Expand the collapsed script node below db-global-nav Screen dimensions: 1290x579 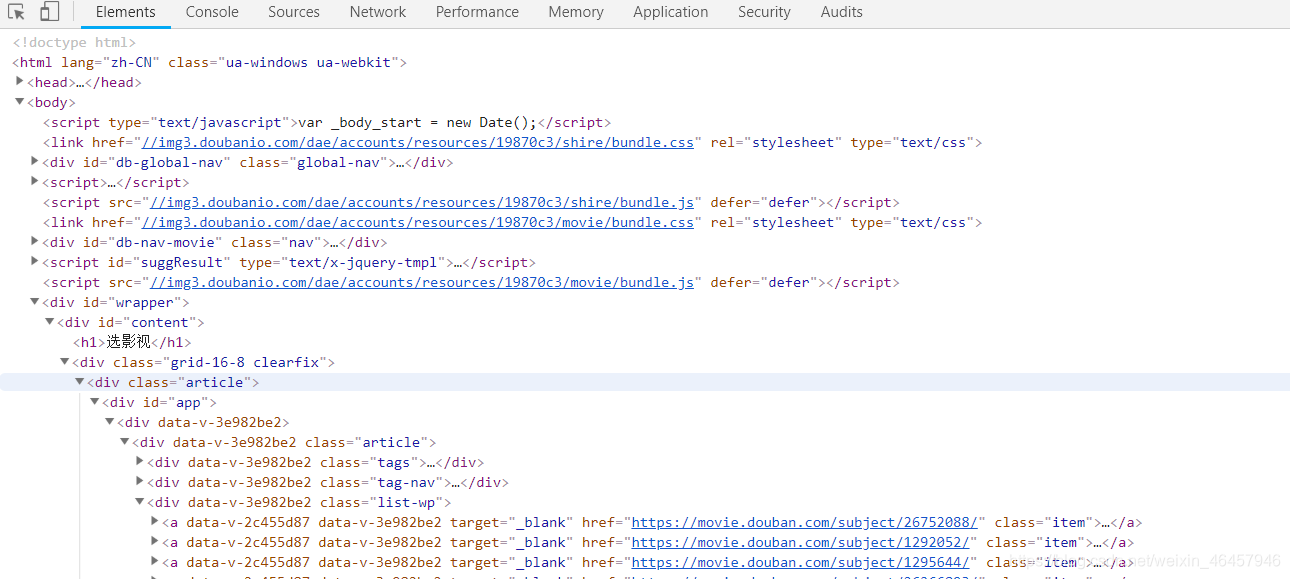36,182
